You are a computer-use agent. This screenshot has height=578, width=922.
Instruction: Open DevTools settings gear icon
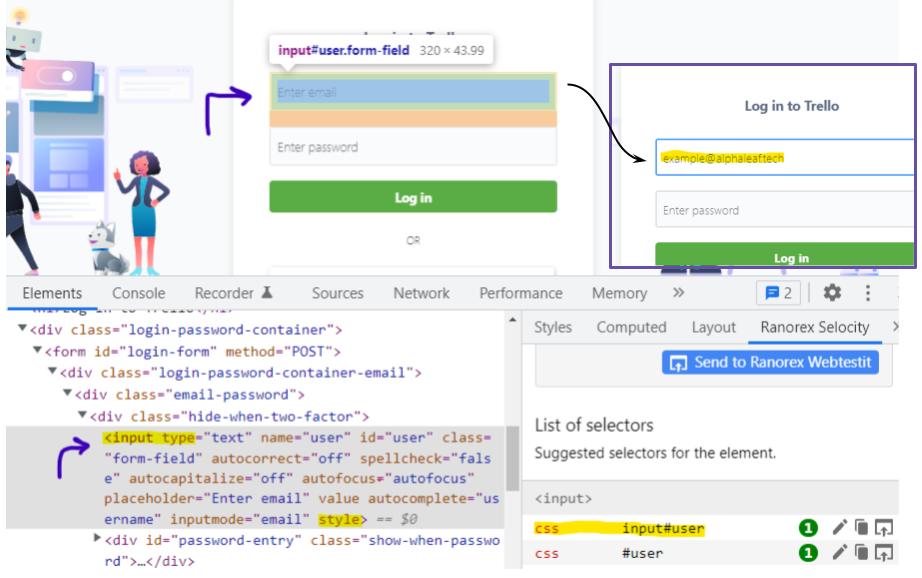pos(831,293)
